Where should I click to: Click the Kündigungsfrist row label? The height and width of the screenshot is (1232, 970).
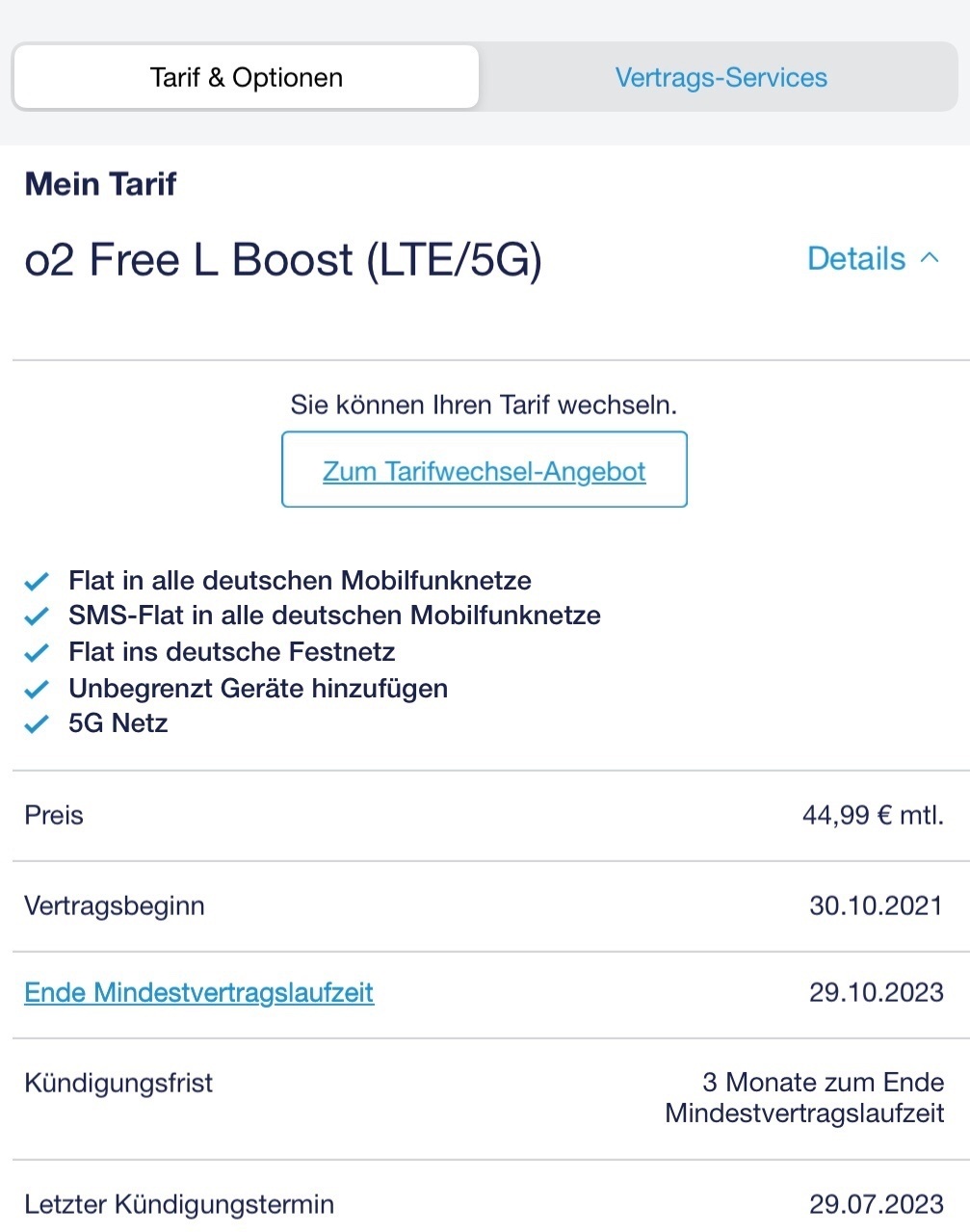point(118,1083)
